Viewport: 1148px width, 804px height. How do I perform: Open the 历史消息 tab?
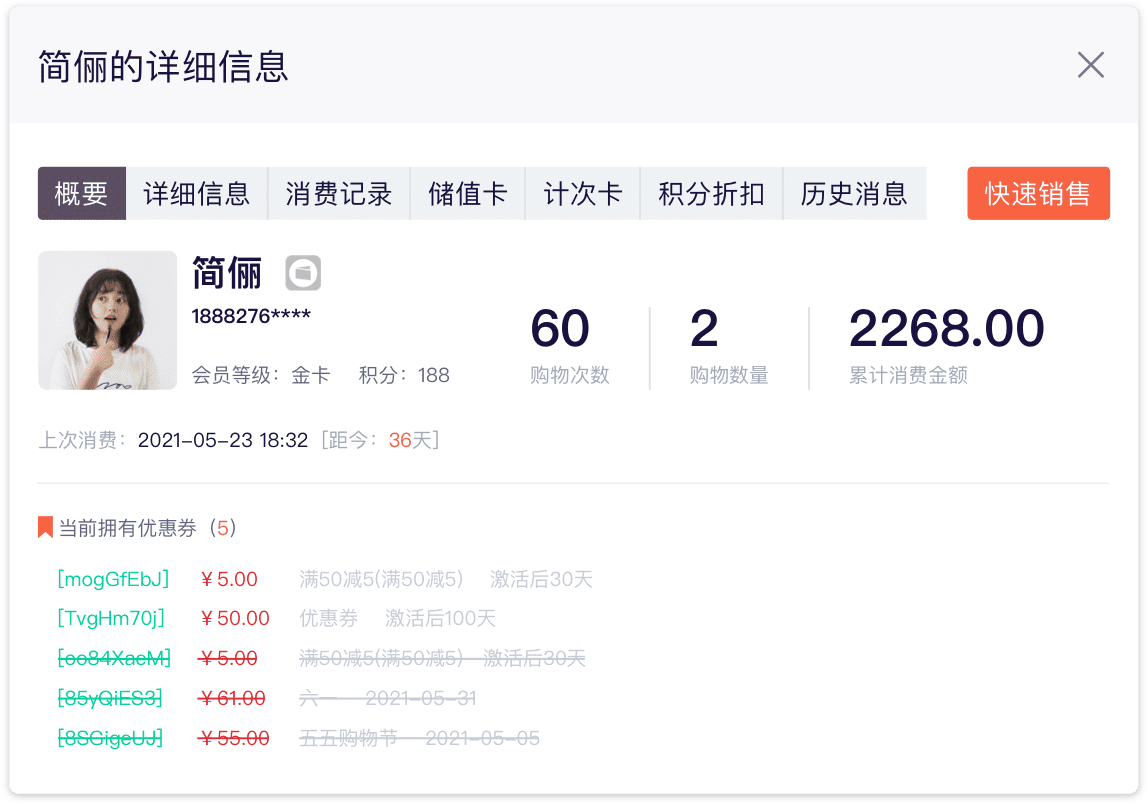[x=853, y=193]
